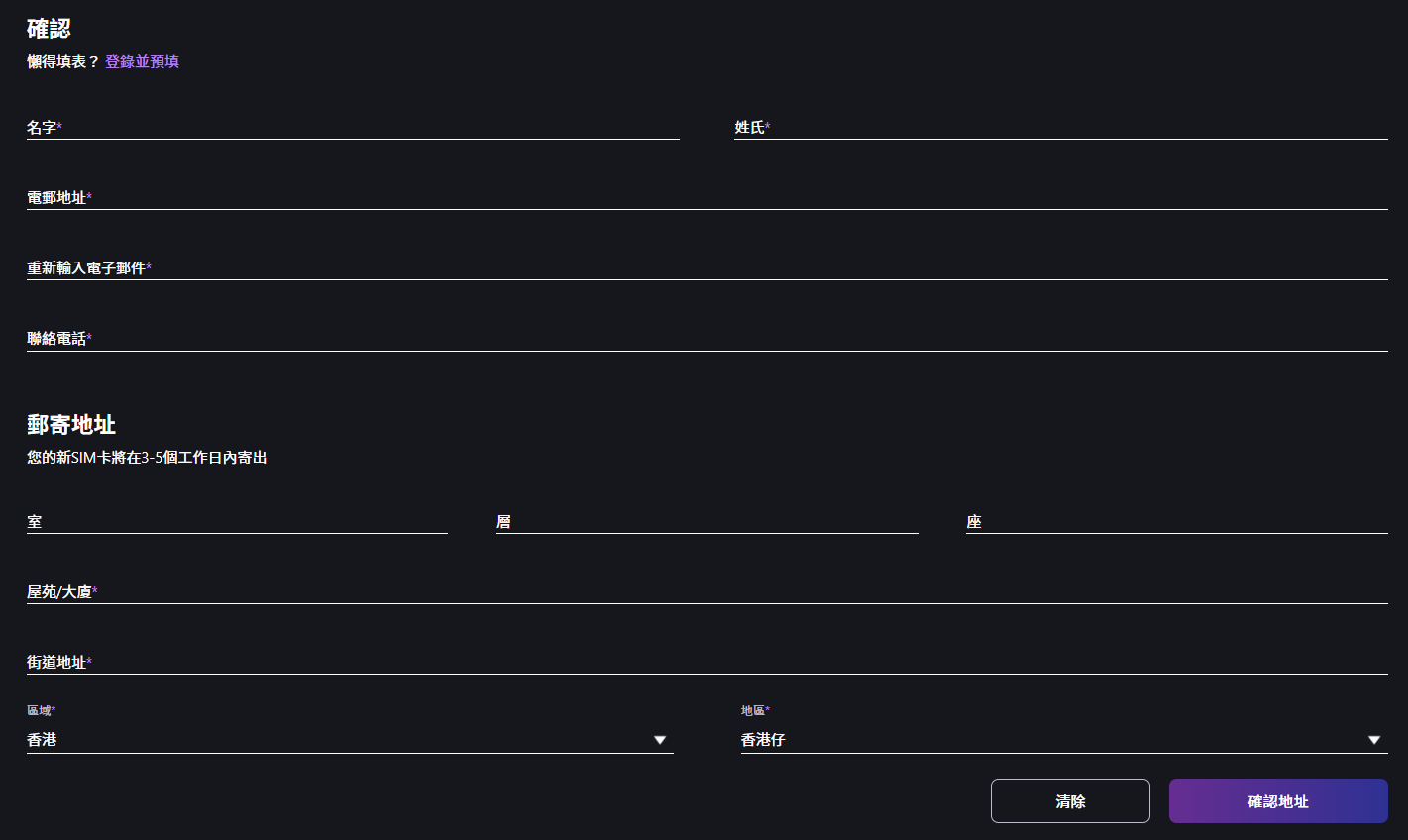
Task: Focus the 屋苑/大廈 building name field
Action: point(706,591)
